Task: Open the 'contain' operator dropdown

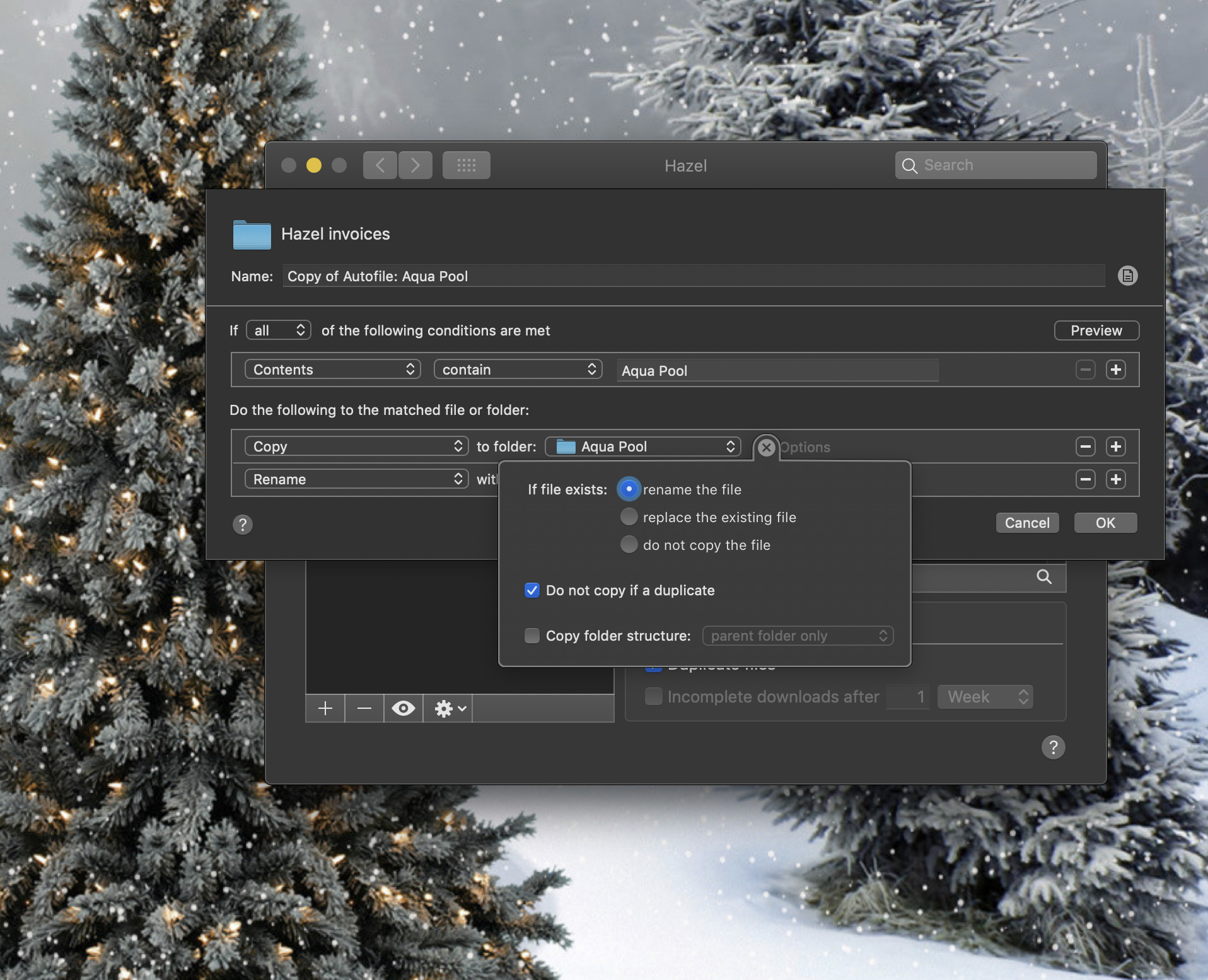Action: coord(518,370)
